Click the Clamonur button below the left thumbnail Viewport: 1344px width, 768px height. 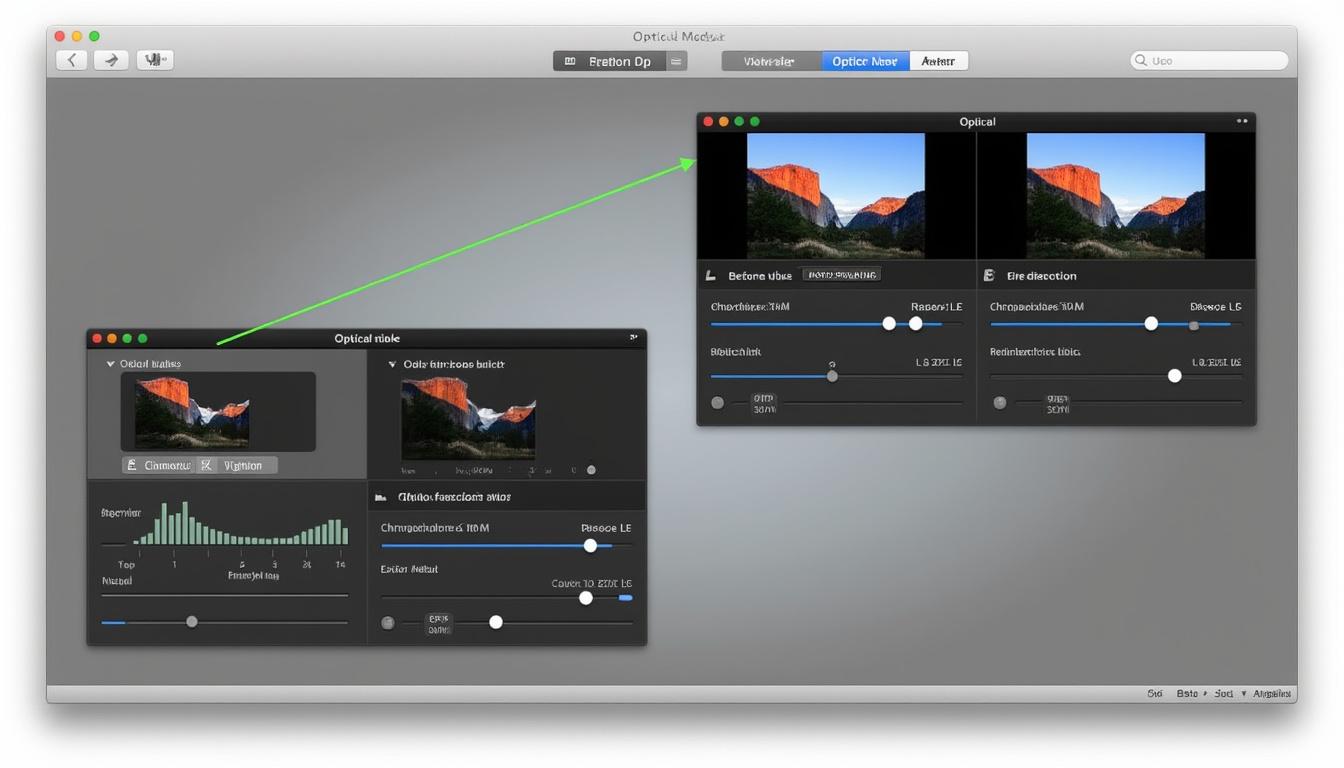click(159, 465)
